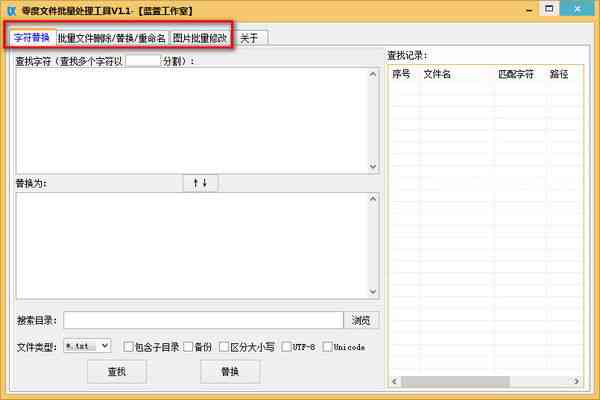Click the delimiter input box before 分割
Screen dimensions: 600x400
(x=143, y=61)
